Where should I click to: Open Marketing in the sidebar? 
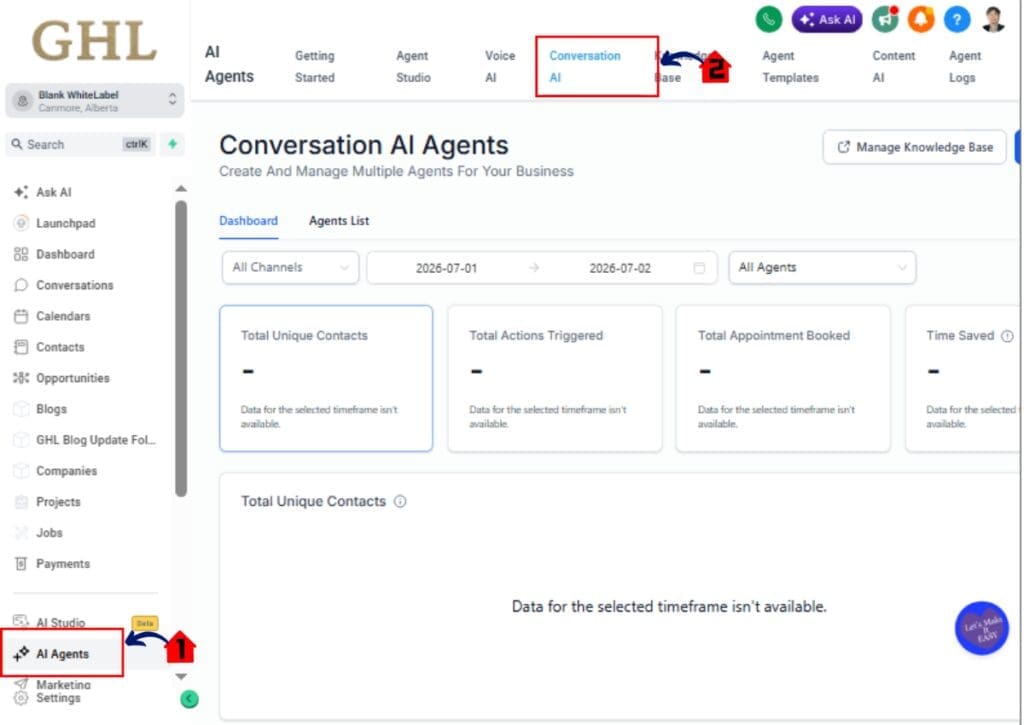(x=53, y=685)
